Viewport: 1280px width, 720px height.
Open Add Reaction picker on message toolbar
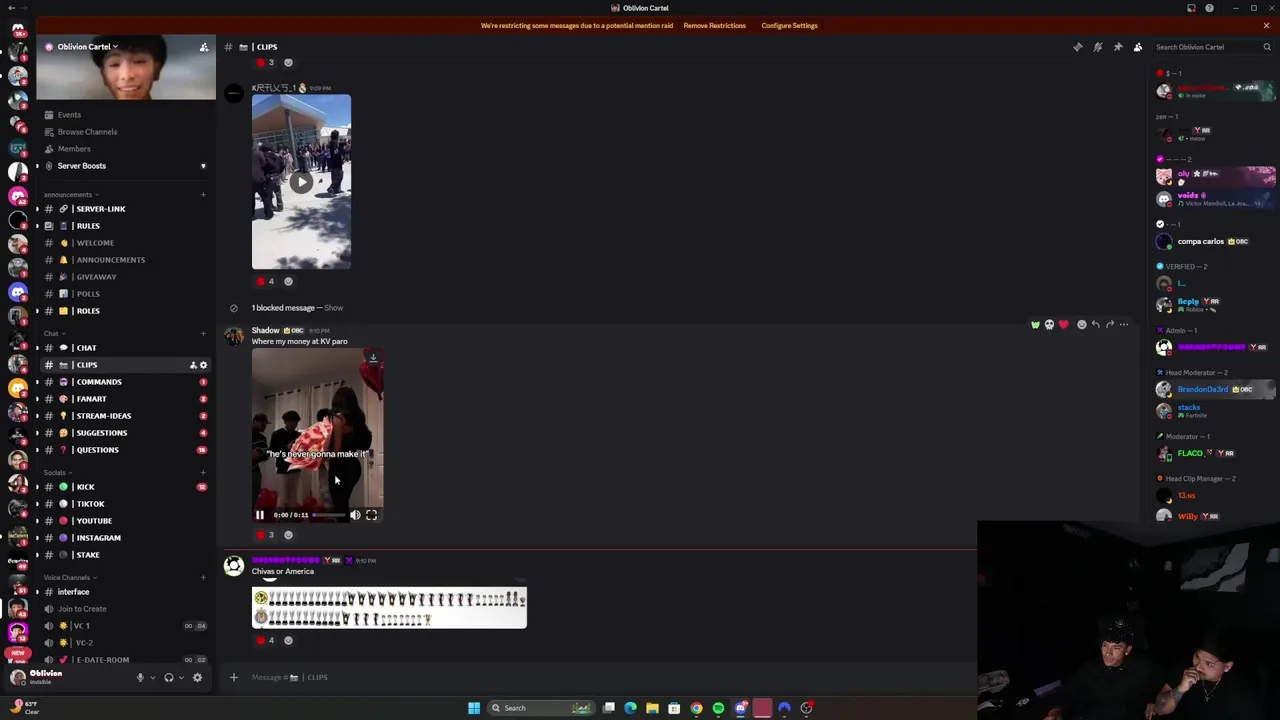click(1081, 324)
